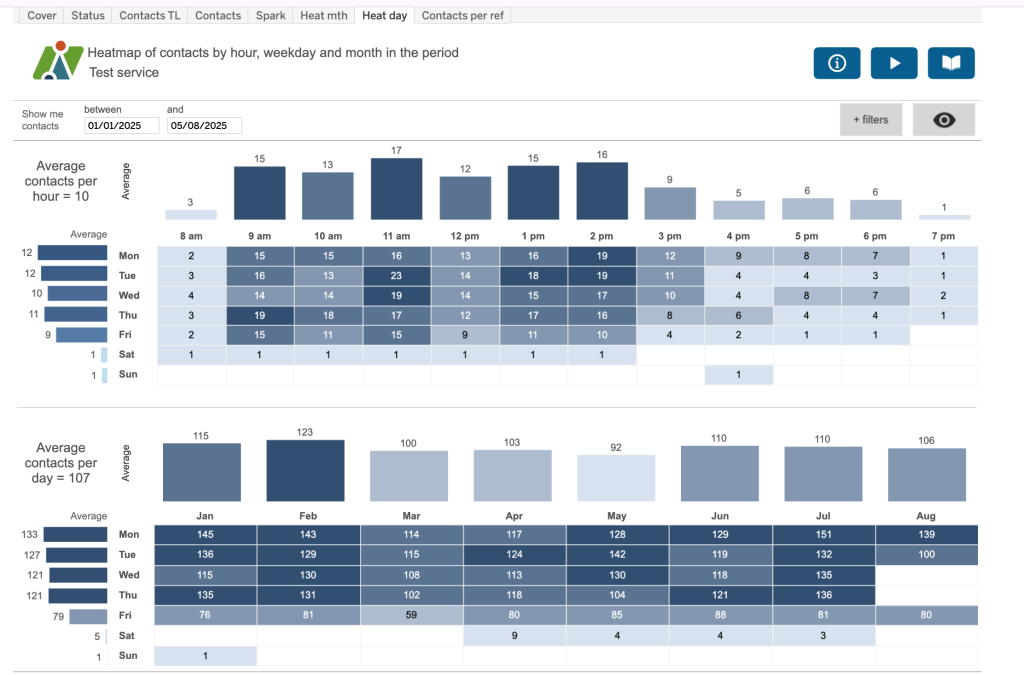Click the end date field 05/08/2025
The width and height of the screenshot is (1024, 675).
click(204, 126)
